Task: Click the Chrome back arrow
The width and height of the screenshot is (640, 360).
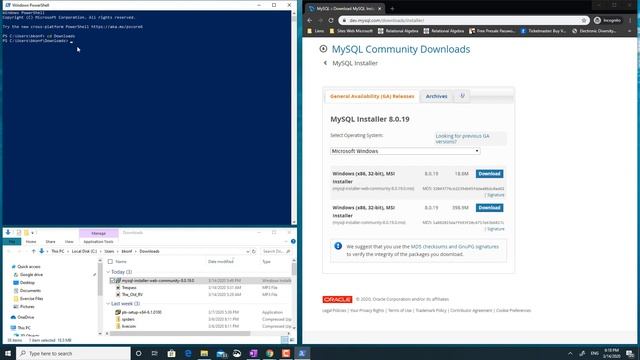Action: [x=309, y=20]
